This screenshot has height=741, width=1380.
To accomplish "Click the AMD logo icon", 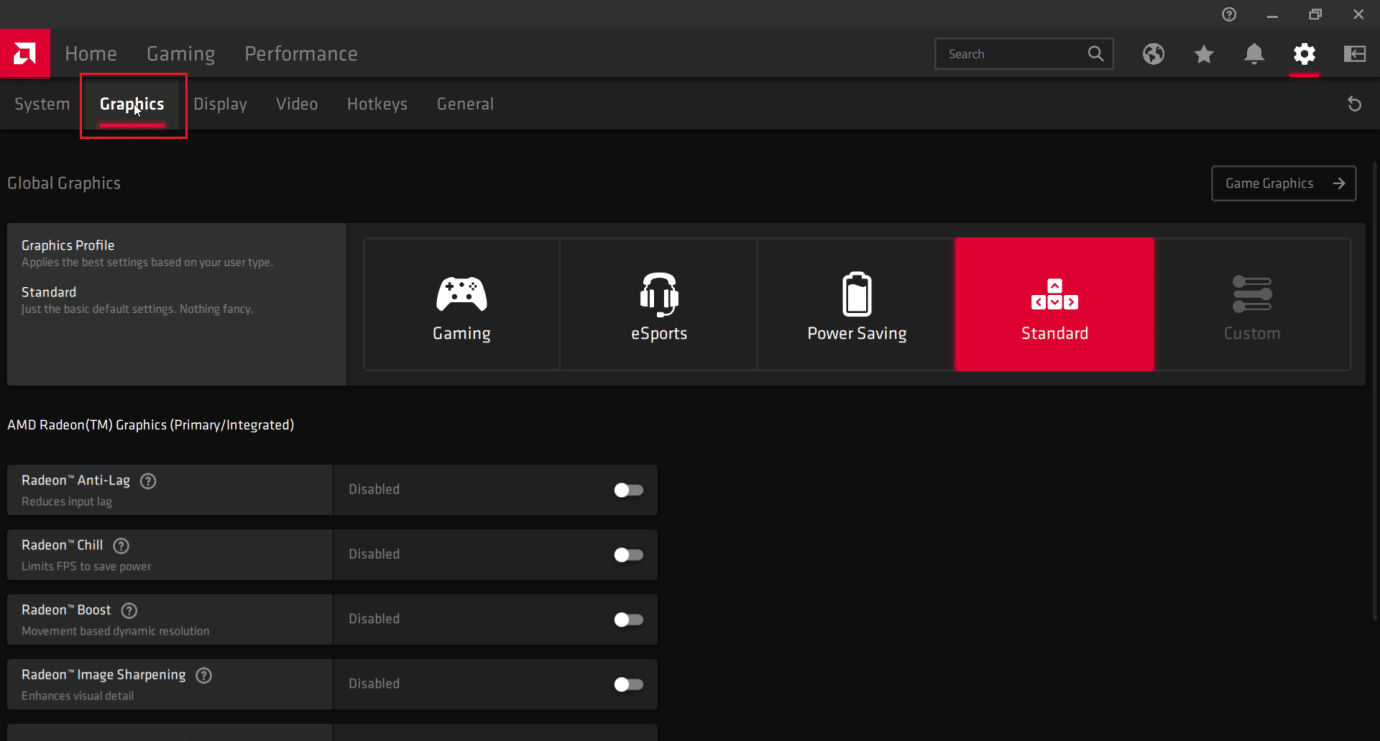I will [x=24, y=54].
